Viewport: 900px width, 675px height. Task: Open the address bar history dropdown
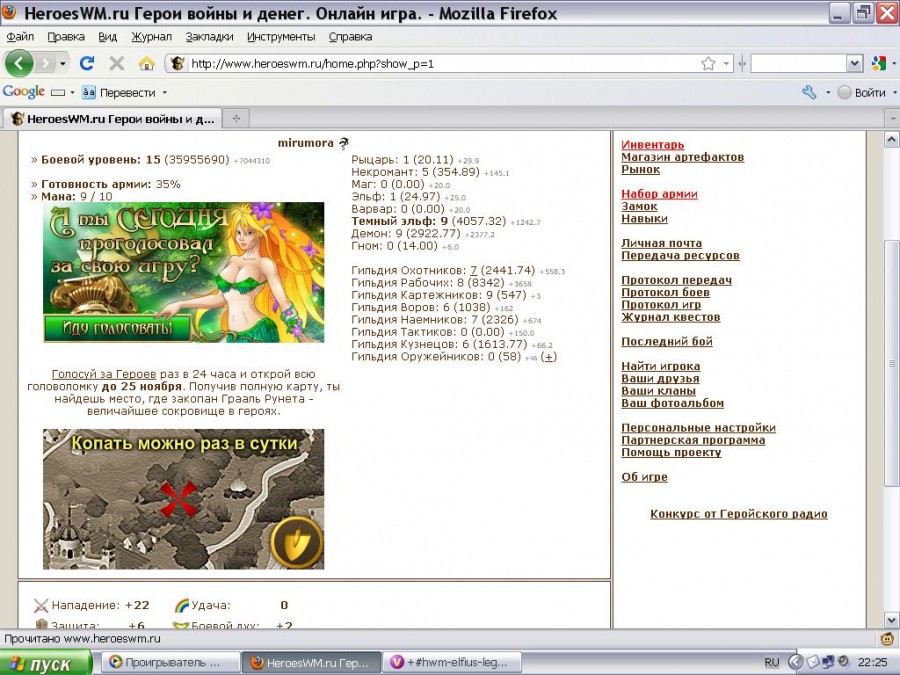(727, 63)
